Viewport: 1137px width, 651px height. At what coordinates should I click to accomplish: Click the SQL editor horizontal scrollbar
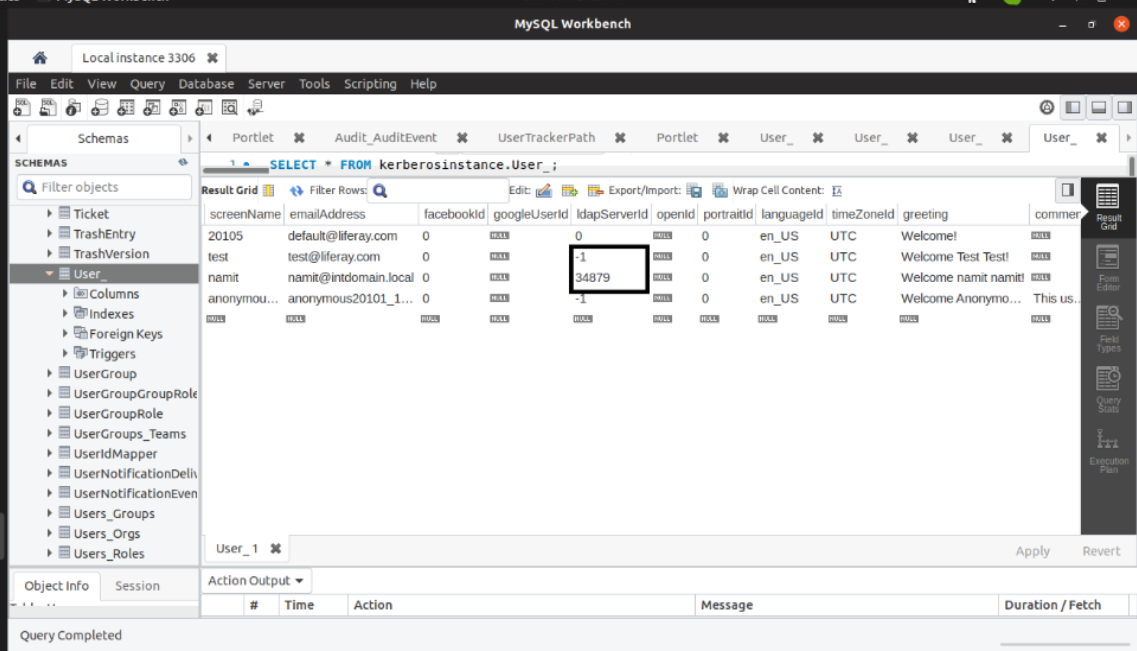[236, 171]
